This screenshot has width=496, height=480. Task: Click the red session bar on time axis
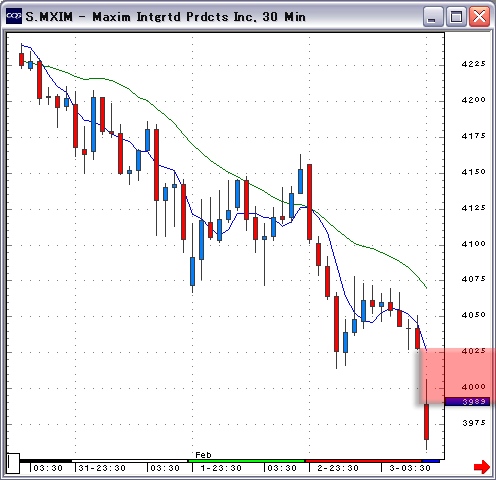pyautogui.click(x=364, y=461)
